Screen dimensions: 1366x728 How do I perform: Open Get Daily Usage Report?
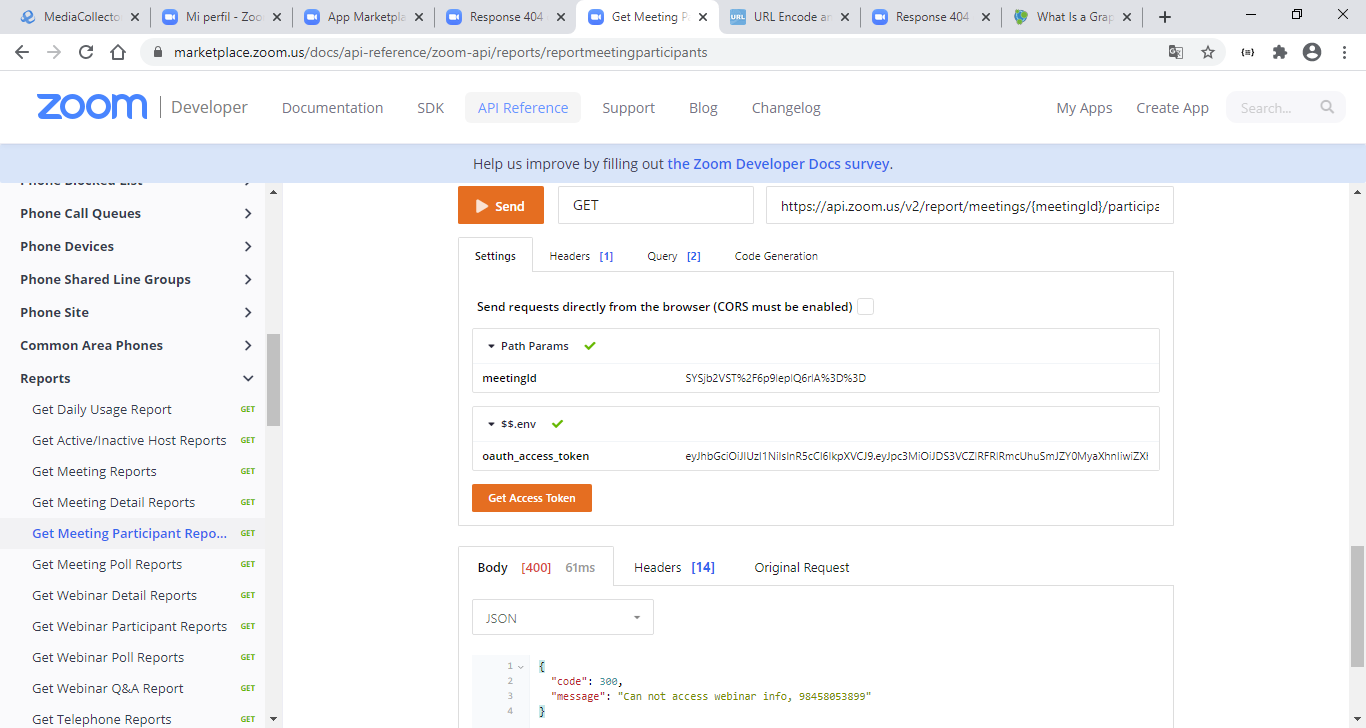click(102, 409)
